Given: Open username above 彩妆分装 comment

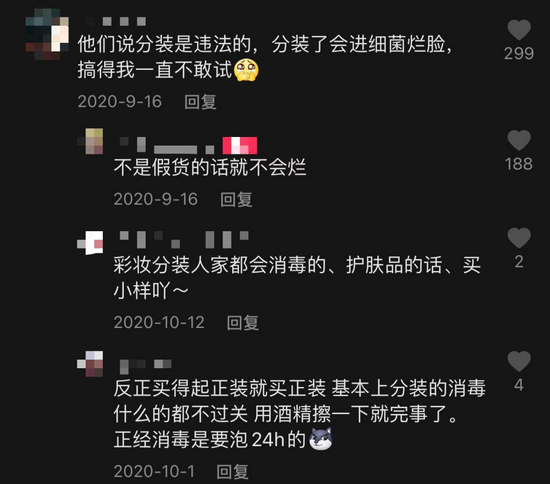Looking at the screenshot, I should (x=184, y=240).
